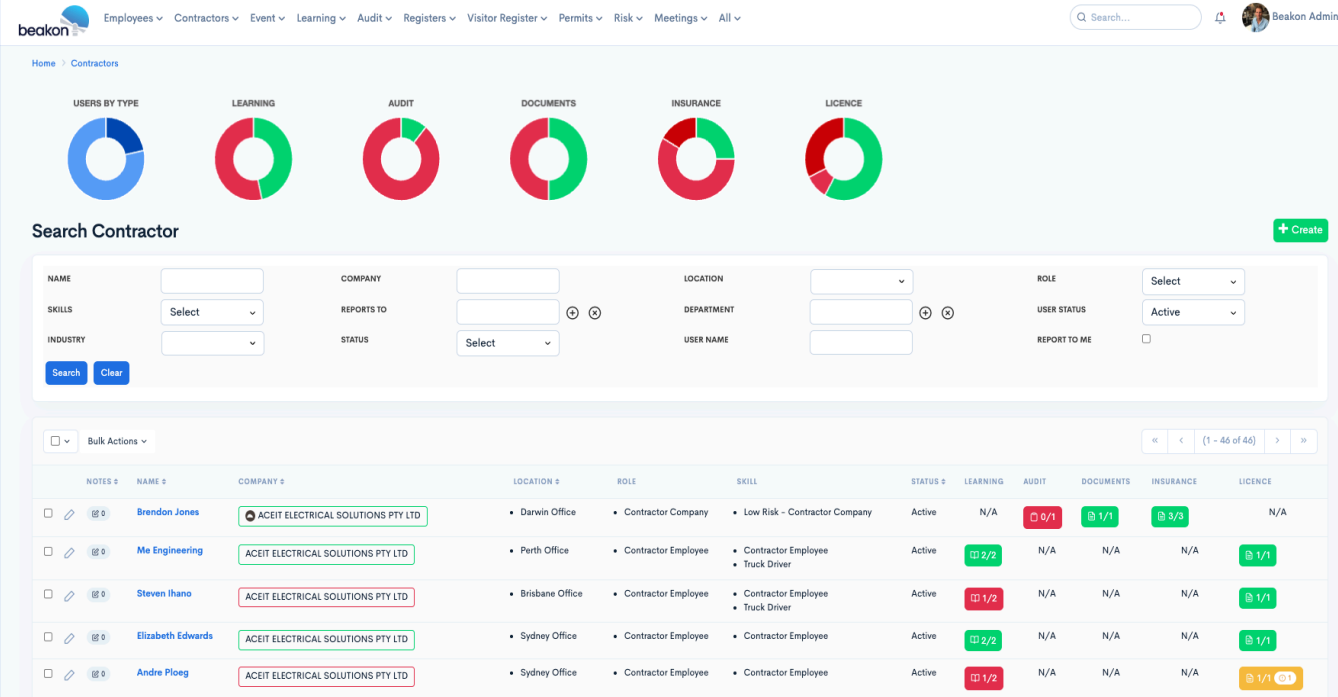Click the blue Search button
This screenshot has width=1338, height=697.
(66, 373)
